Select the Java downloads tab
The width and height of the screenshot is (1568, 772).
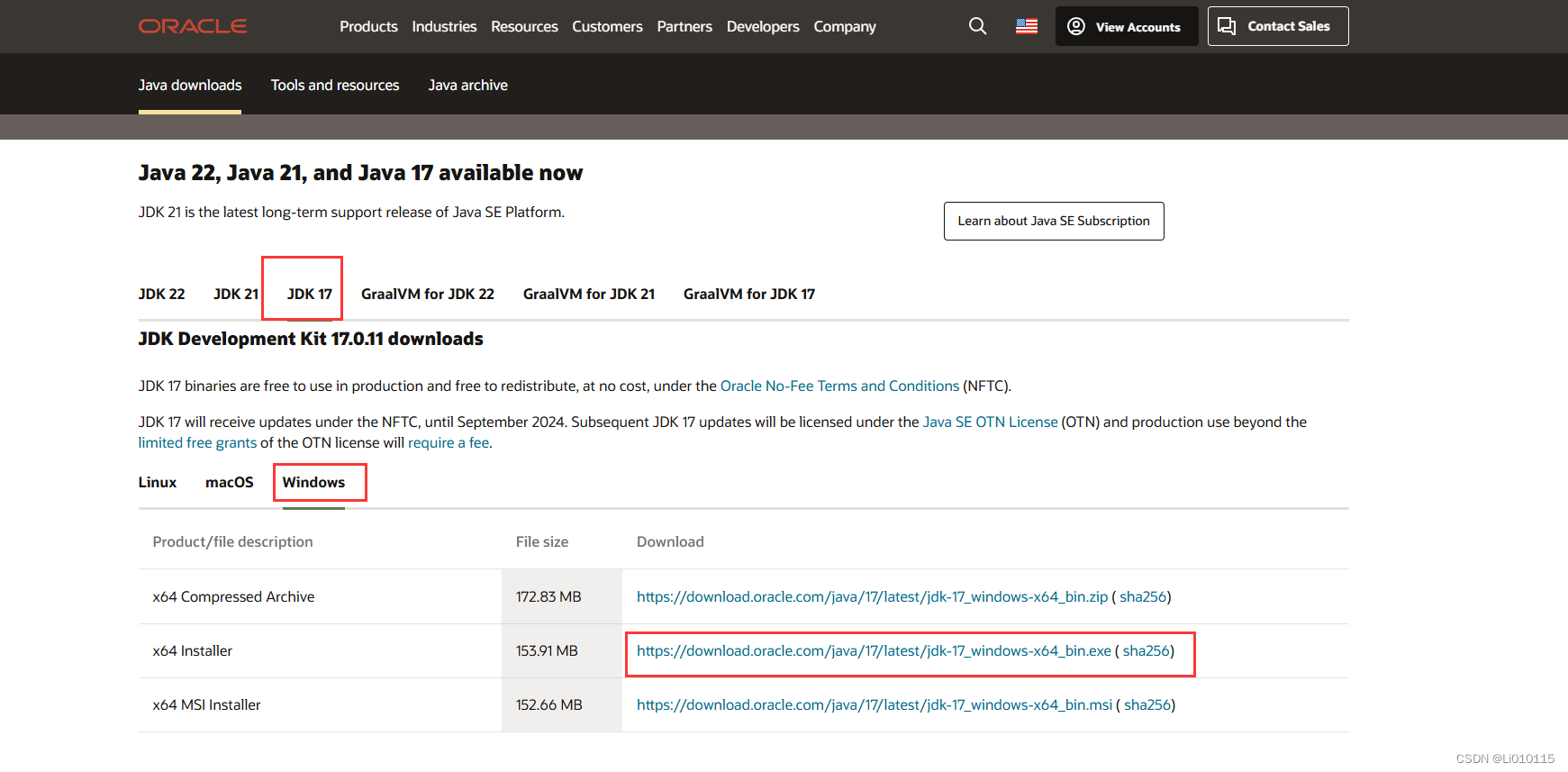click(x=190, y=85)
